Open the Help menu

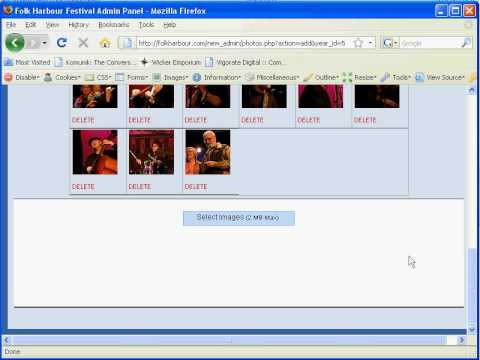(169, 25)
